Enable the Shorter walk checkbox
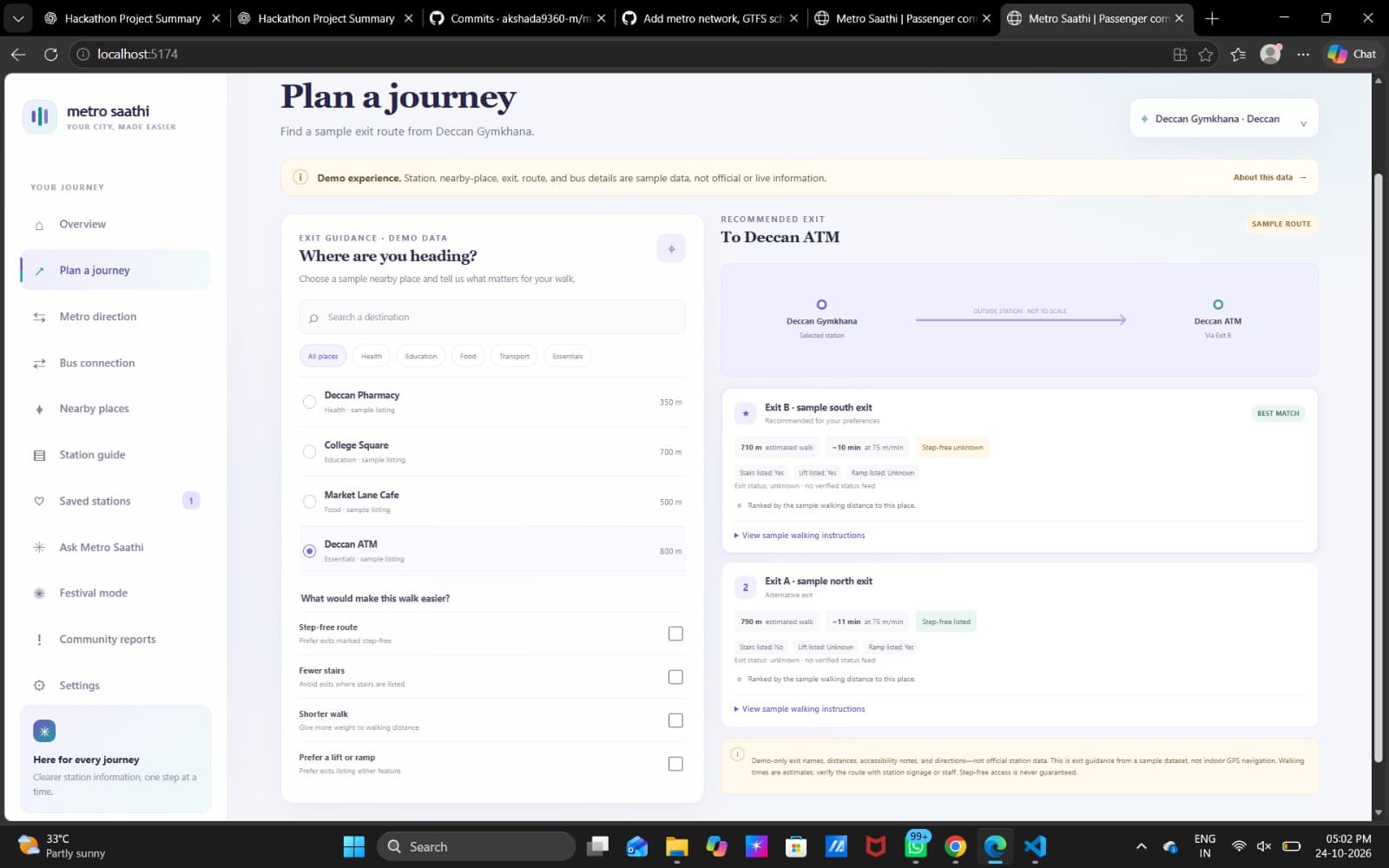Image resolution: width=1389 pixels, height=868 pixels. (x=675, y=720)
